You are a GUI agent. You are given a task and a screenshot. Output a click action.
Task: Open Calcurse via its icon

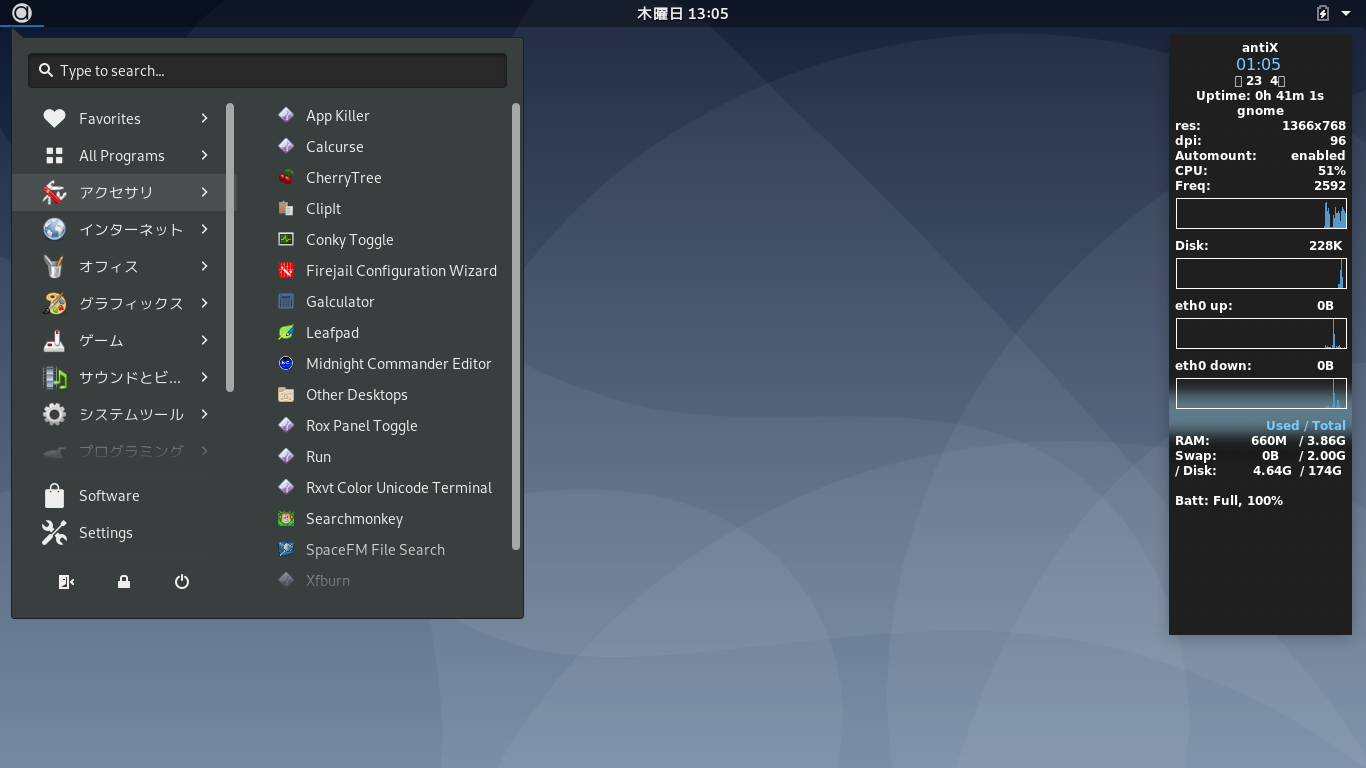[286, 146]
